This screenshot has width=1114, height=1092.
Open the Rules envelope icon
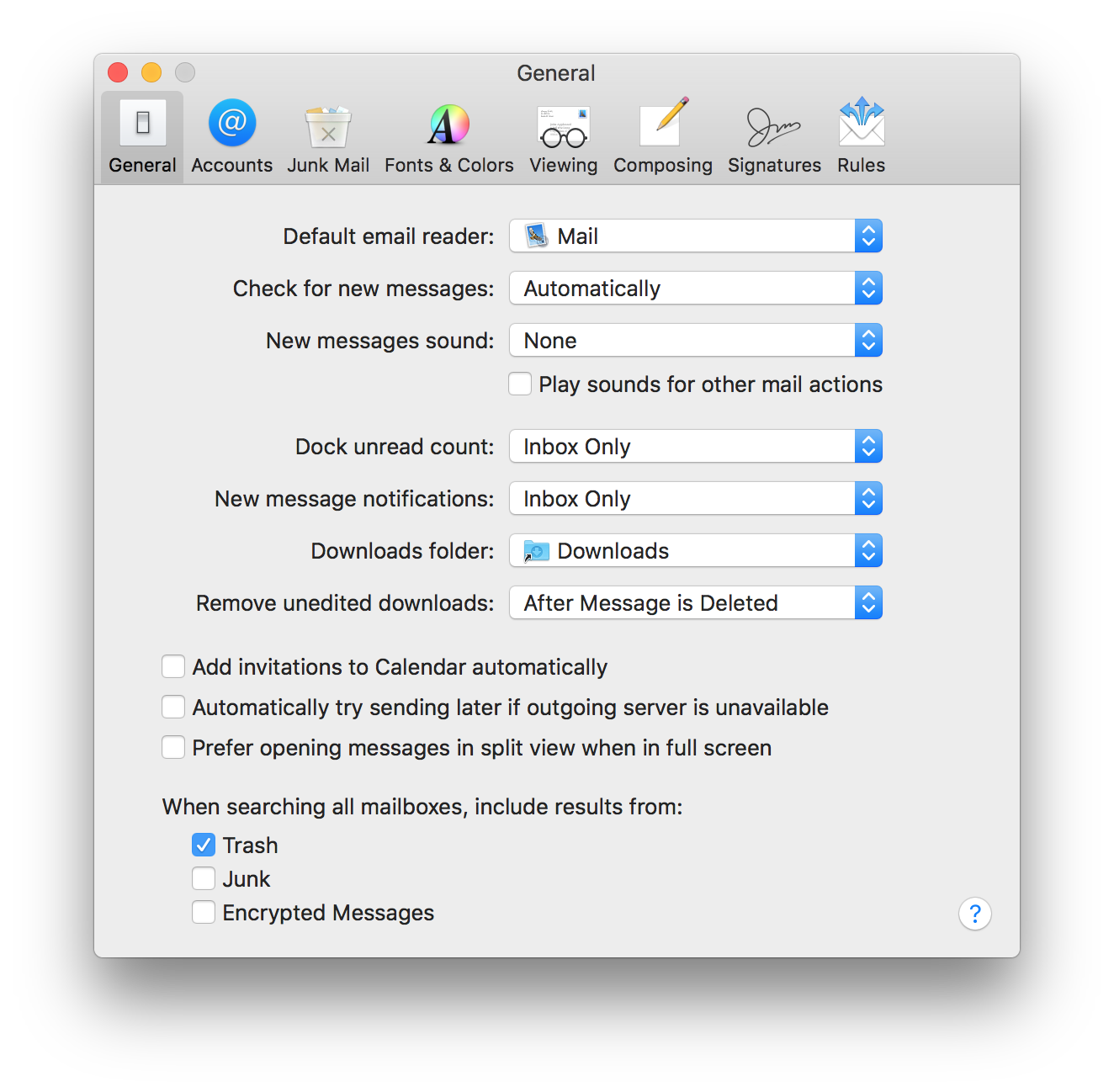(x=862, y=122)
